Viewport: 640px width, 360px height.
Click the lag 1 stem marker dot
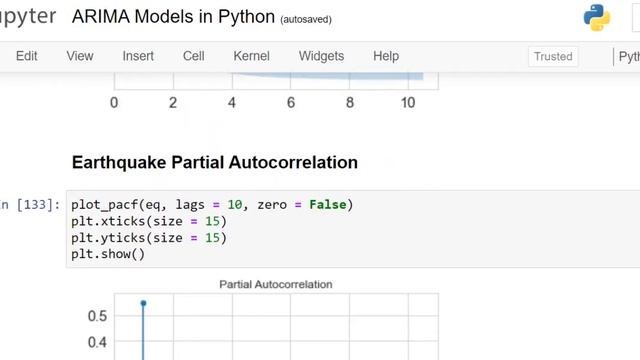click(x=143, y=303)
